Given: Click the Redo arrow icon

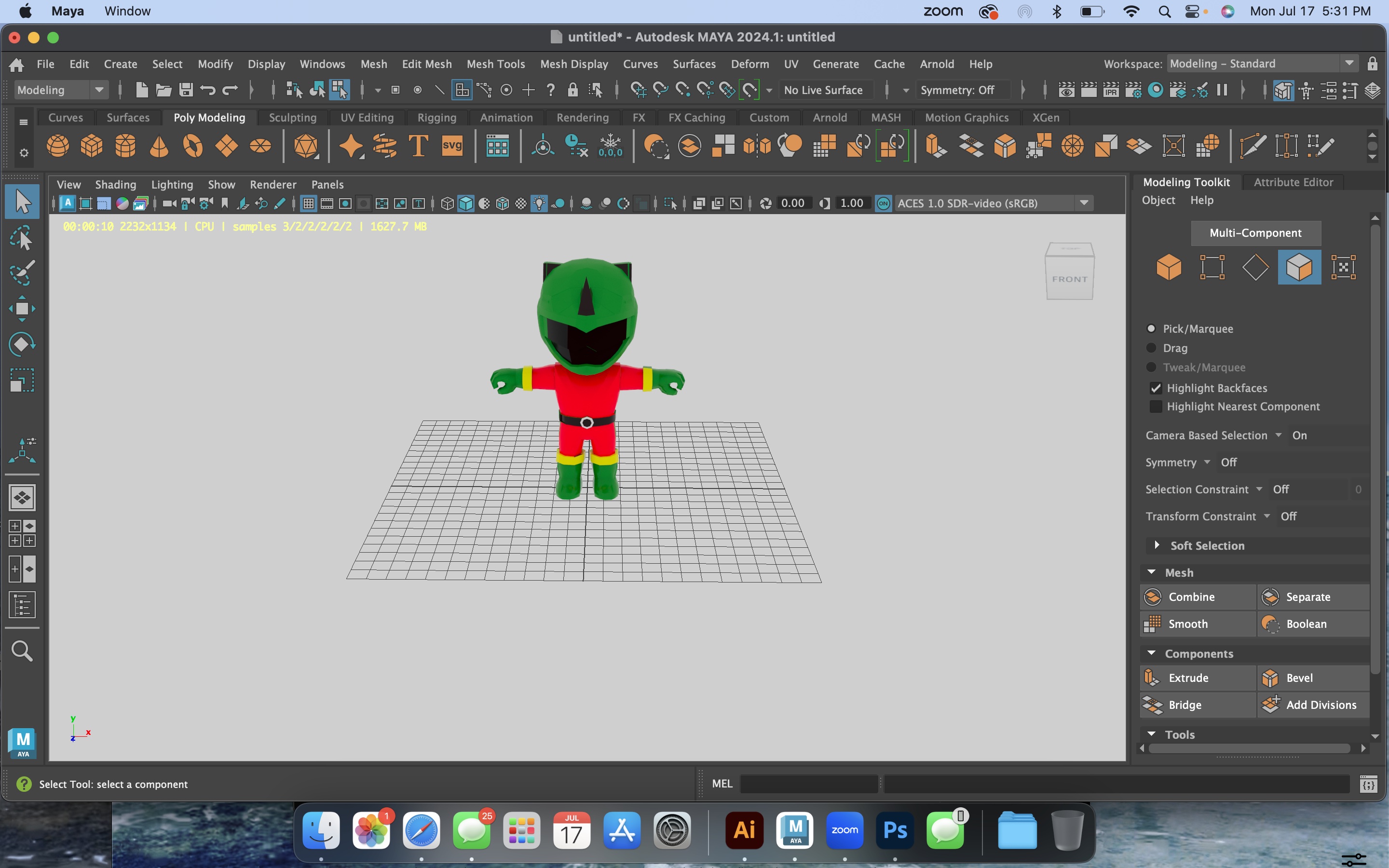Looking at the screenshot, I should coord(230,90).
